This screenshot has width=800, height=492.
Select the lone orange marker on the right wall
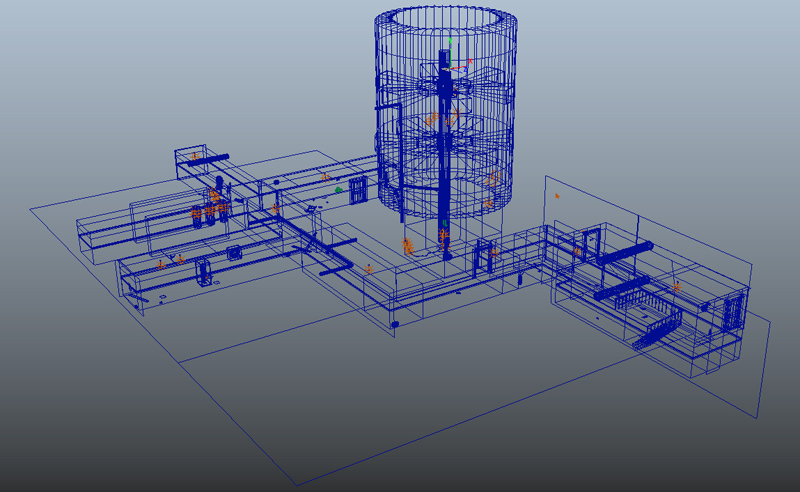click(x=557, y=195)
